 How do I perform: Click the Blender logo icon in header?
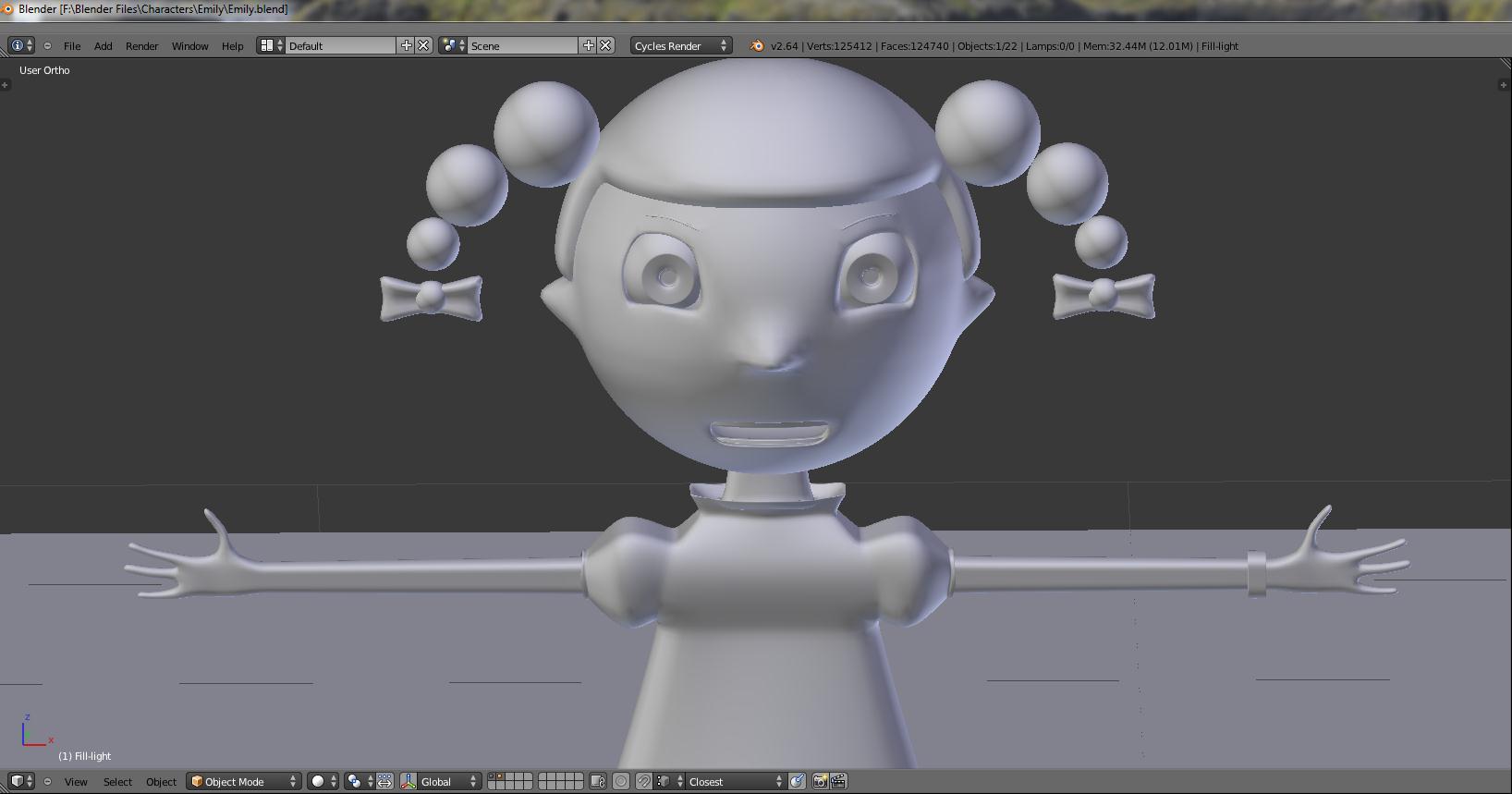(x=757, y=45)
